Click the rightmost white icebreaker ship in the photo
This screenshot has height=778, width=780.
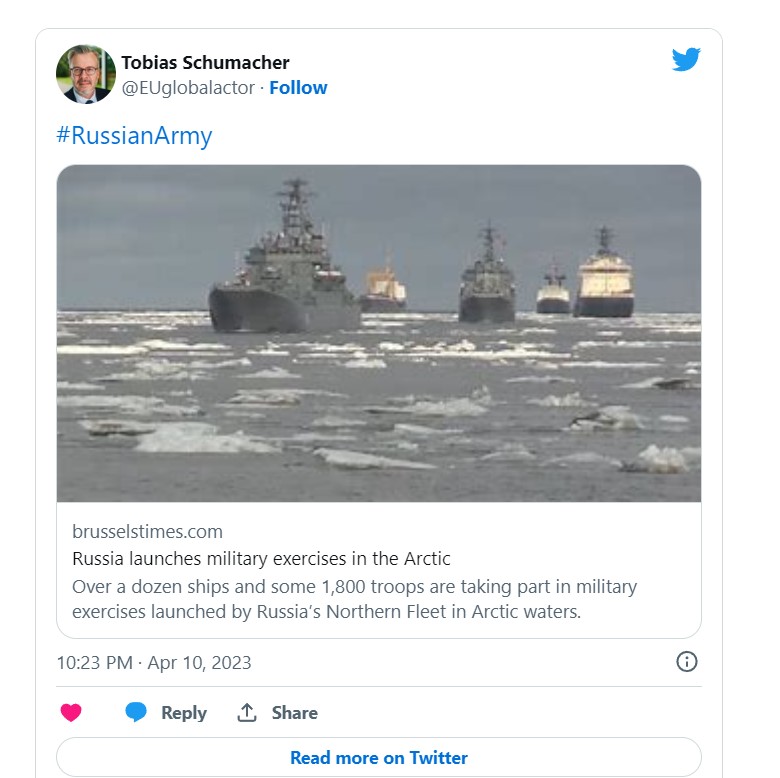pos(604,278)
